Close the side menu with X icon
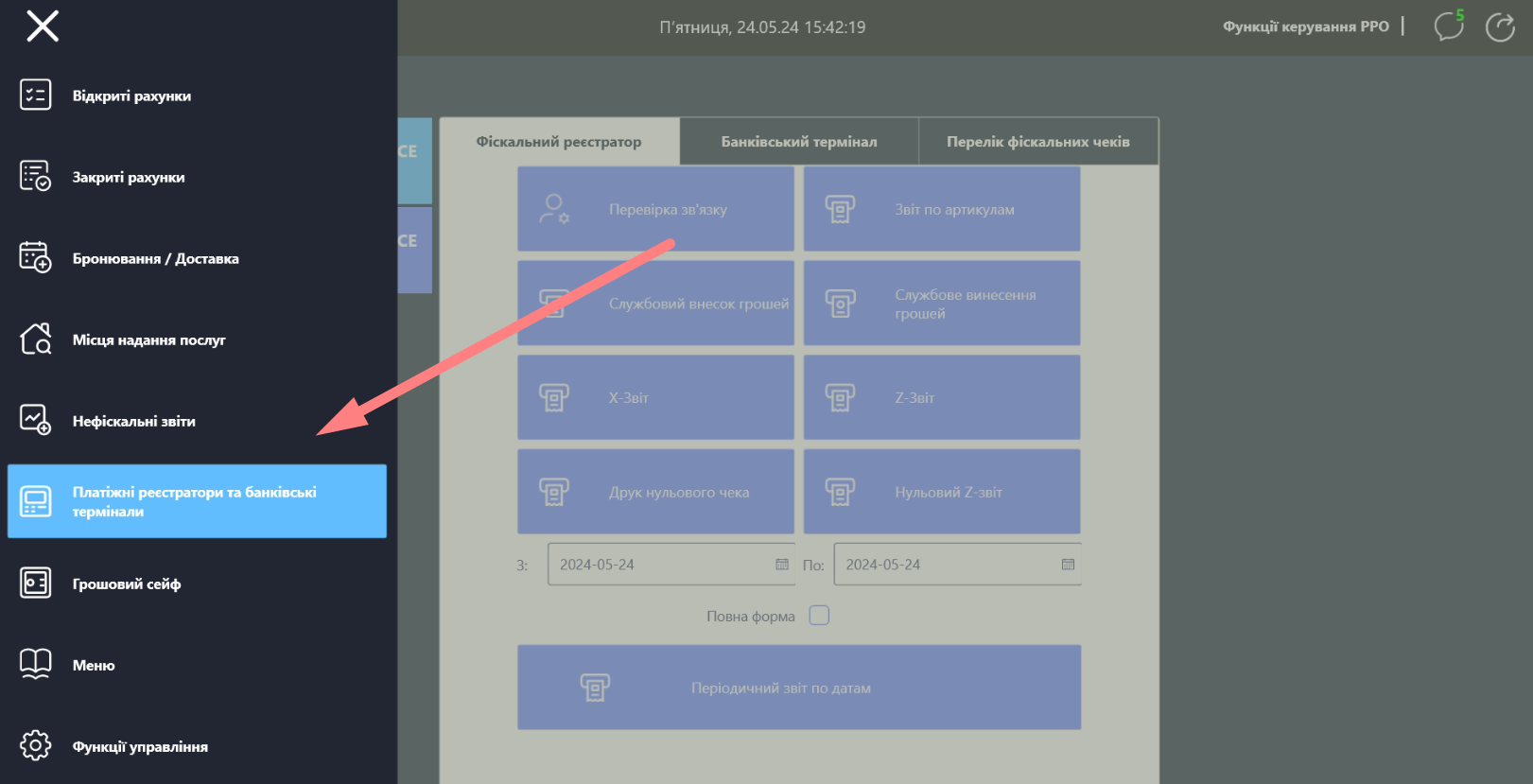The image size is (1533, 784). click(43, 26)
